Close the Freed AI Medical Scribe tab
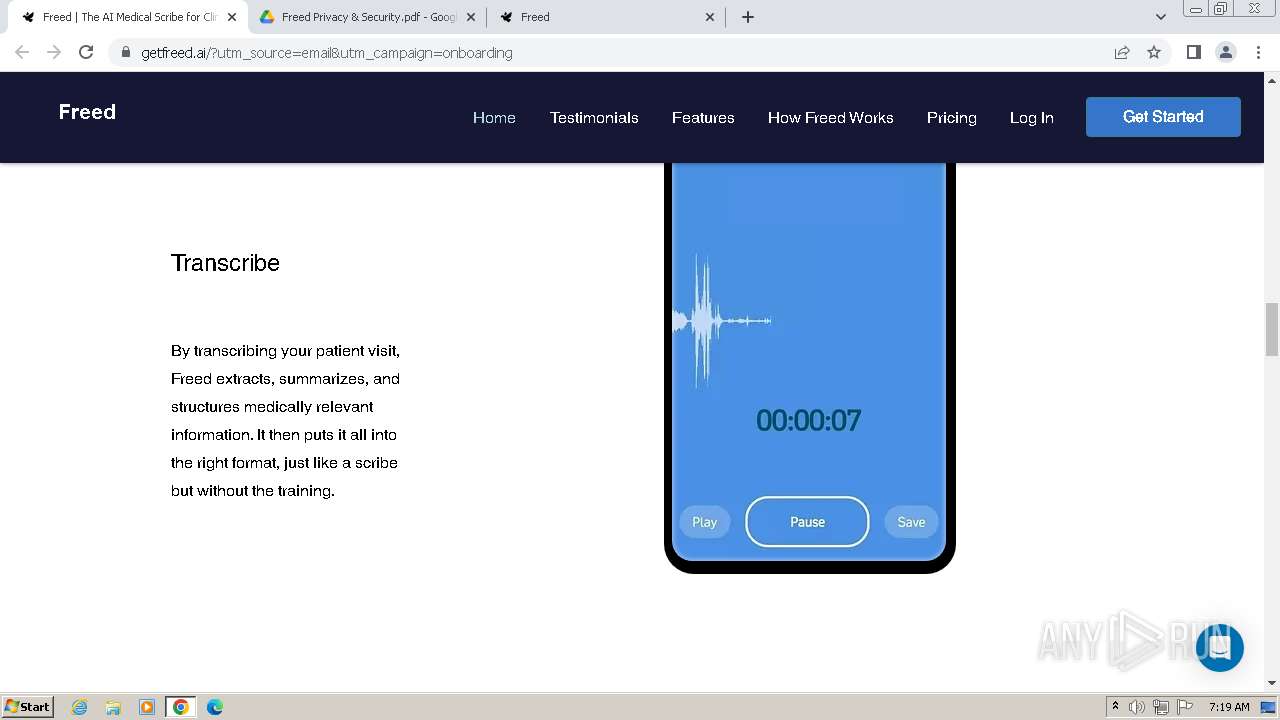This screenshot has width=1280, height=720. point(232,17)
